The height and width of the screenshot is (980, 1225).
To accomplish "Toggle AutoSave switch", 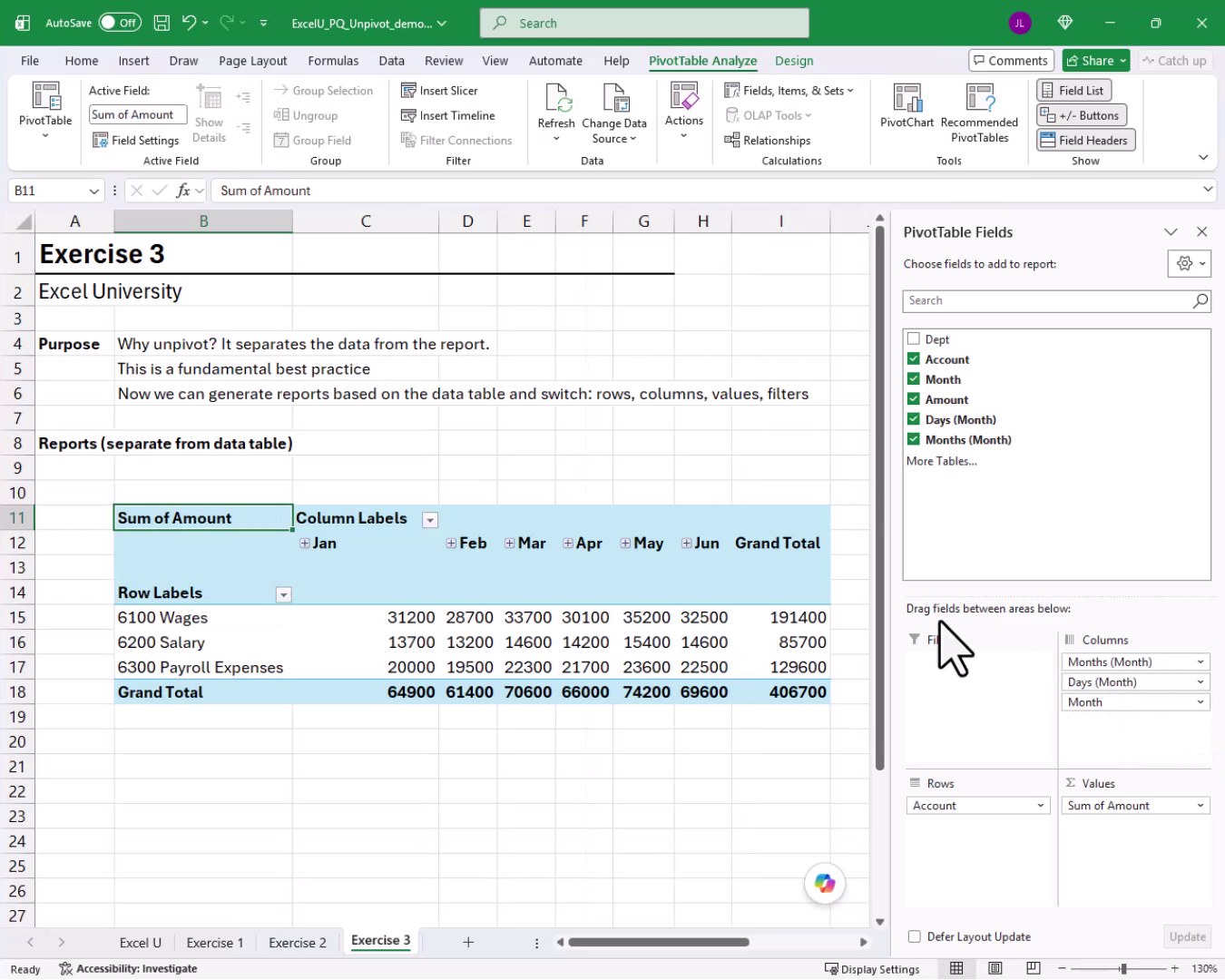I will click(x=120, y=23).
